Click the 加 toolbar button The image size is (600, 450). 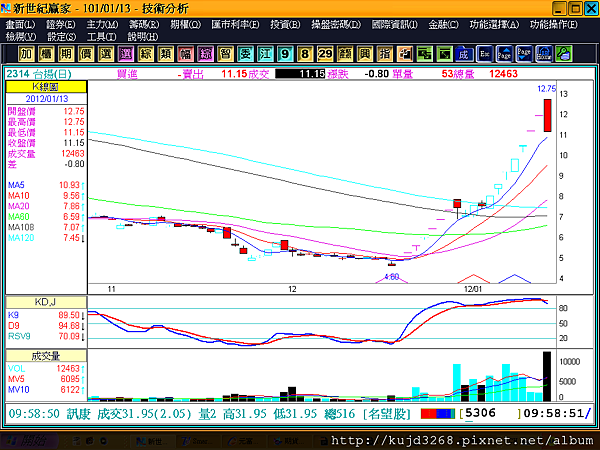click(x=26, y=54)
